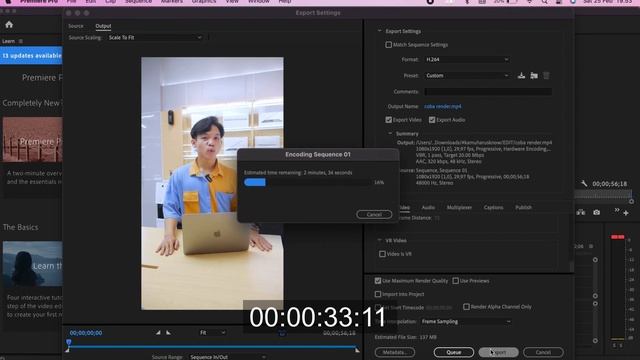This screenshot has width=640, height=360.
Task: Click the Set In Point marker icon
Action: [158, 333]
